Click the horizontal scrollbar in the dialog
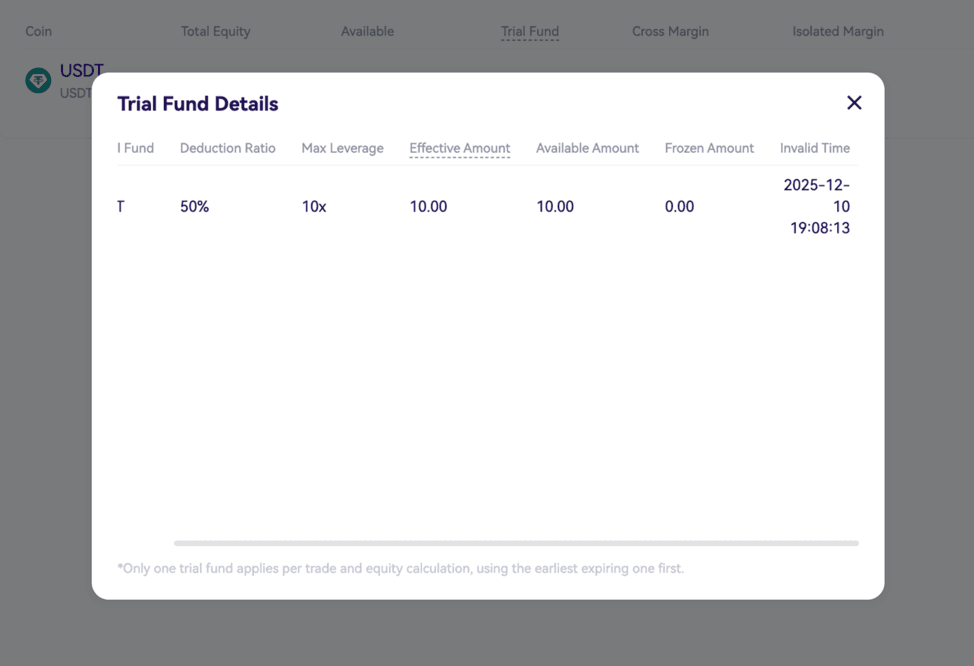Screen dimensions: 974x666 (x=516, y=543)
